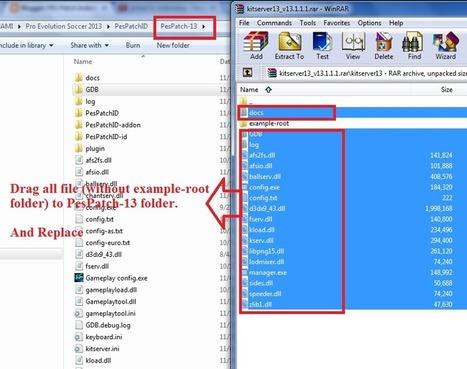Sort archive list by Name column
This screenshot has height=369, width=467.
point(249,90)
